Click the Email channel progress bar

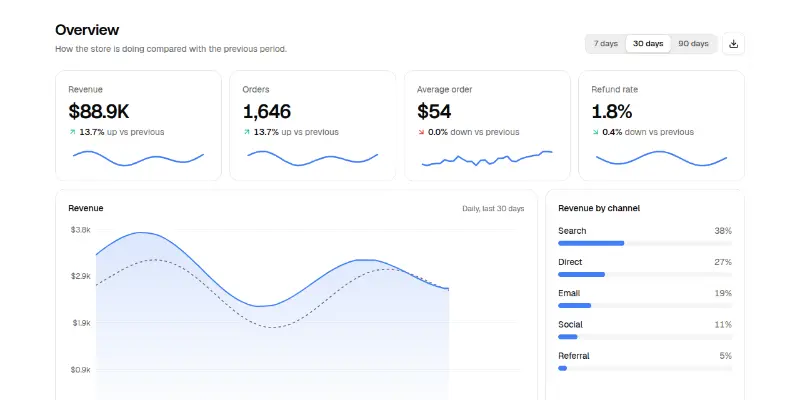pos(645,306)
